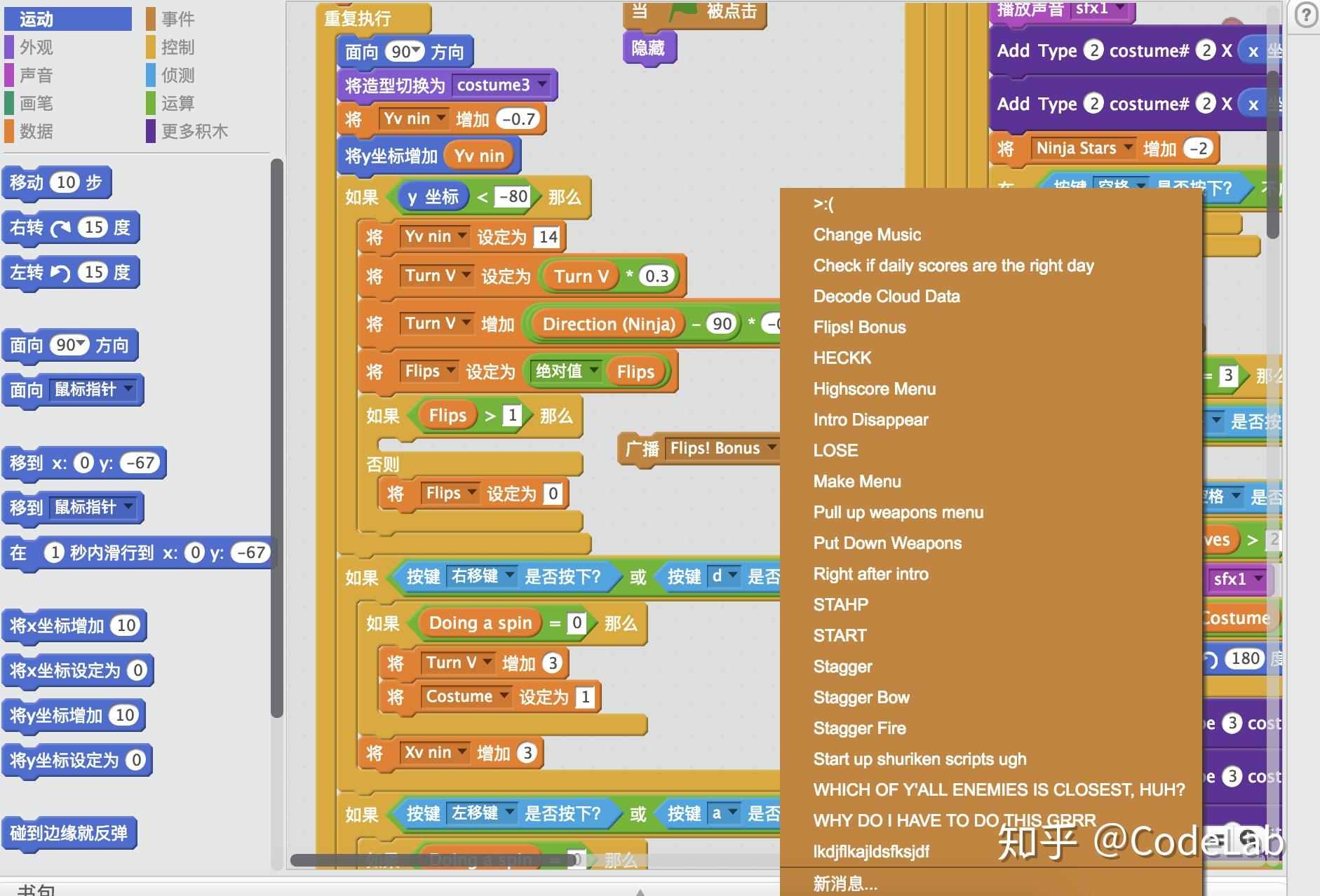Screen dimensions: 1320x896
Task: Click the 碰到边缘就反弹 palette block
Action: [70, 833]
